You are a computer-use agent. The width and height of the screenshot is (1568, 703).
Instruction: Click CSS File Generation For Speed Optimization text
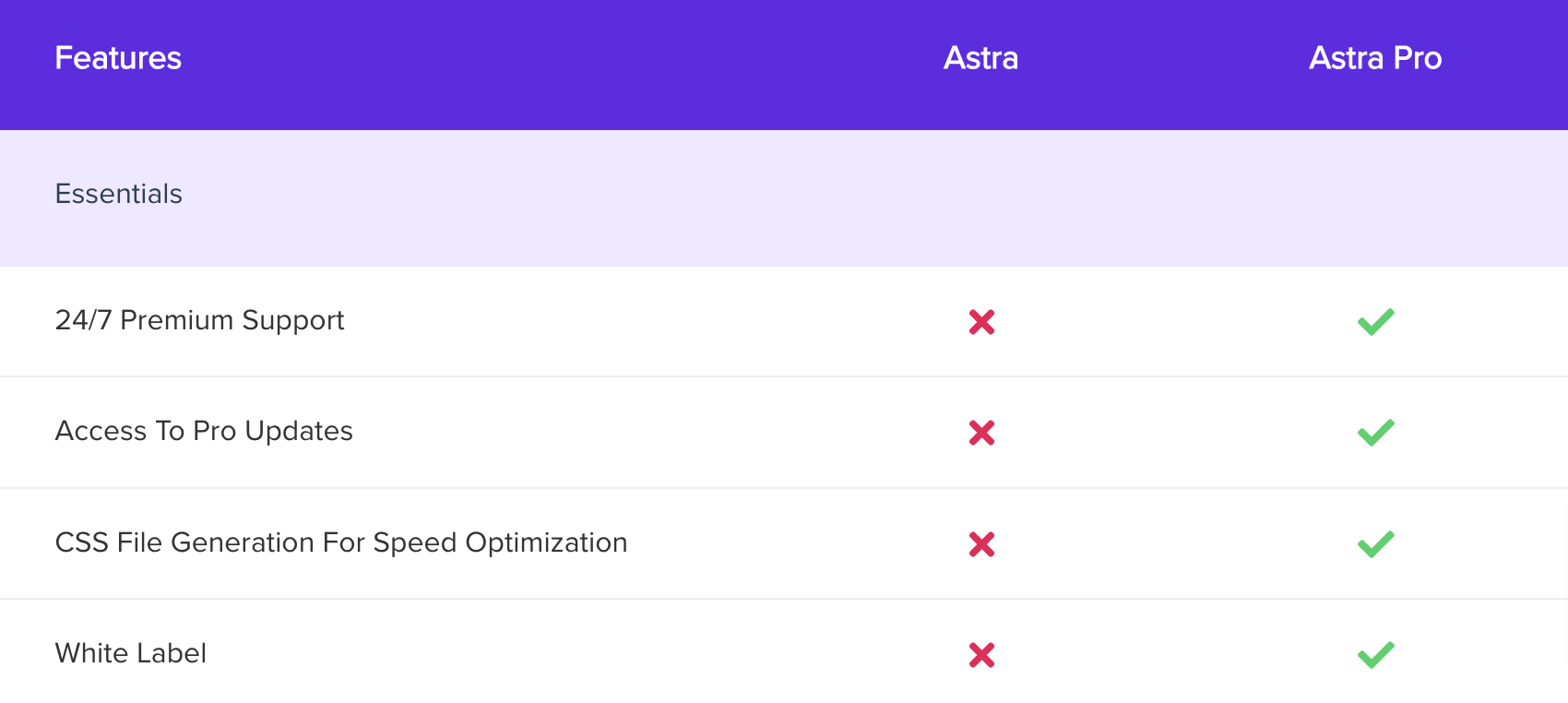coord(341,542)
